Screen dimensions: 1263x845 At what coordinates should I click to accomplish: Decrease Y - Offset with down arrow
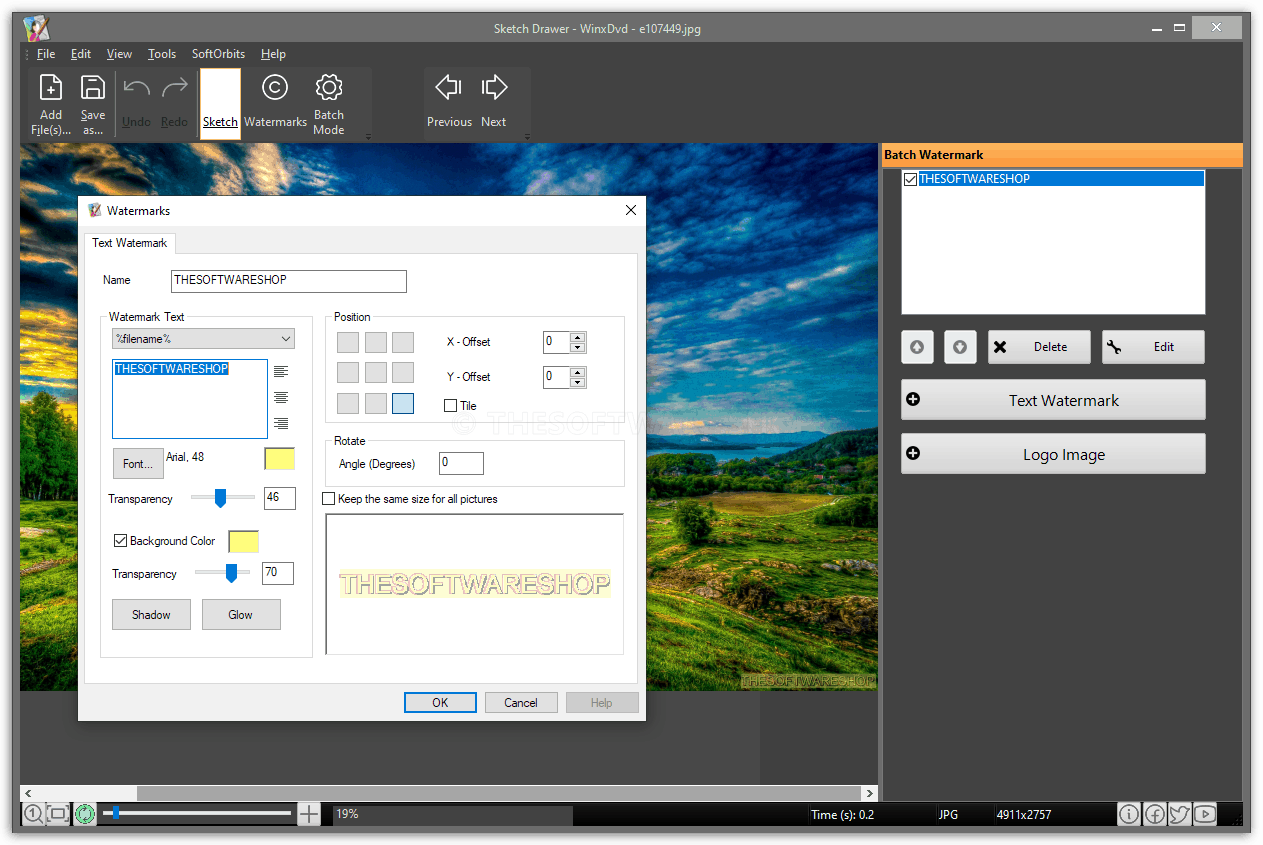coord(578,383)
